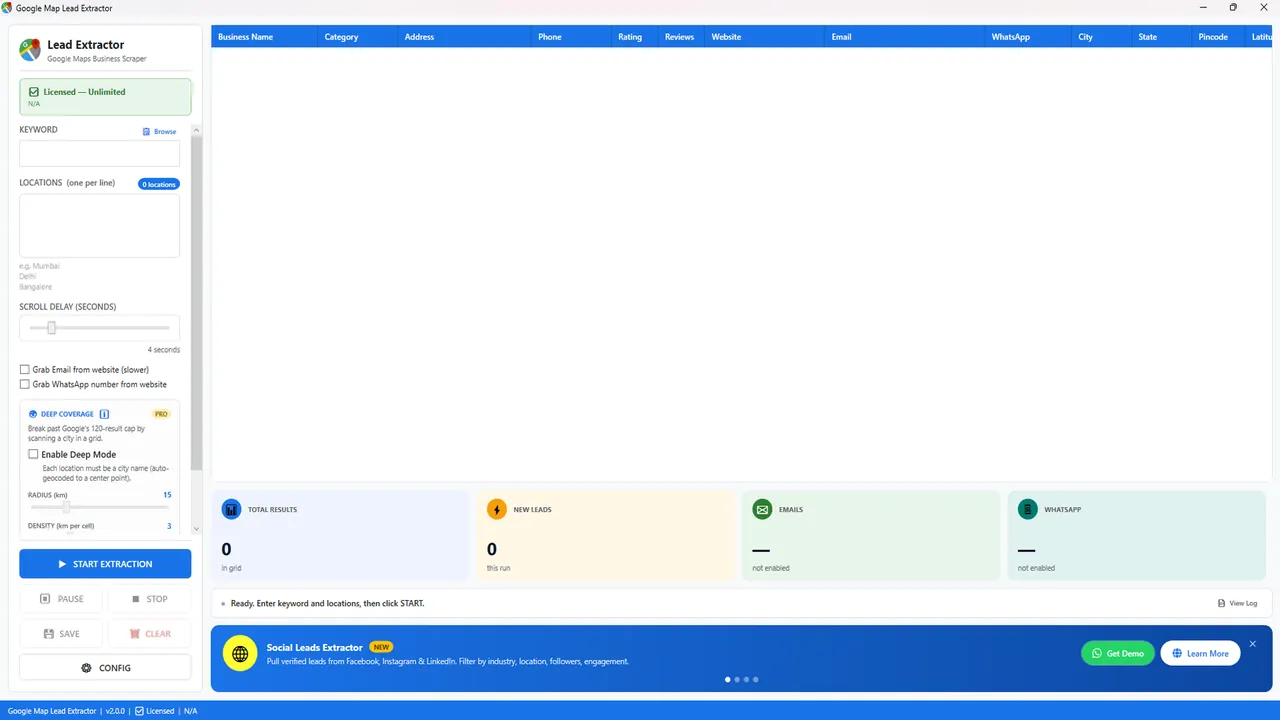Focus the Locations text area
Image resolution: width=1280 pixels, height=720 pixels.
click(100, 225)
